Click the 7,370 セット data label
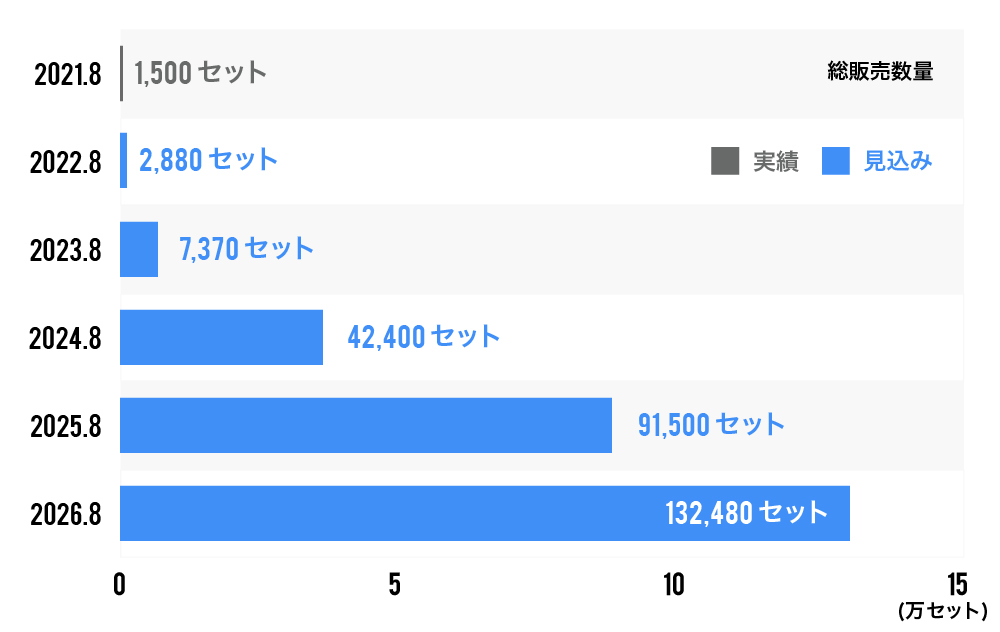Screen dimensions: 1000x632 click(x=246, y=249)
